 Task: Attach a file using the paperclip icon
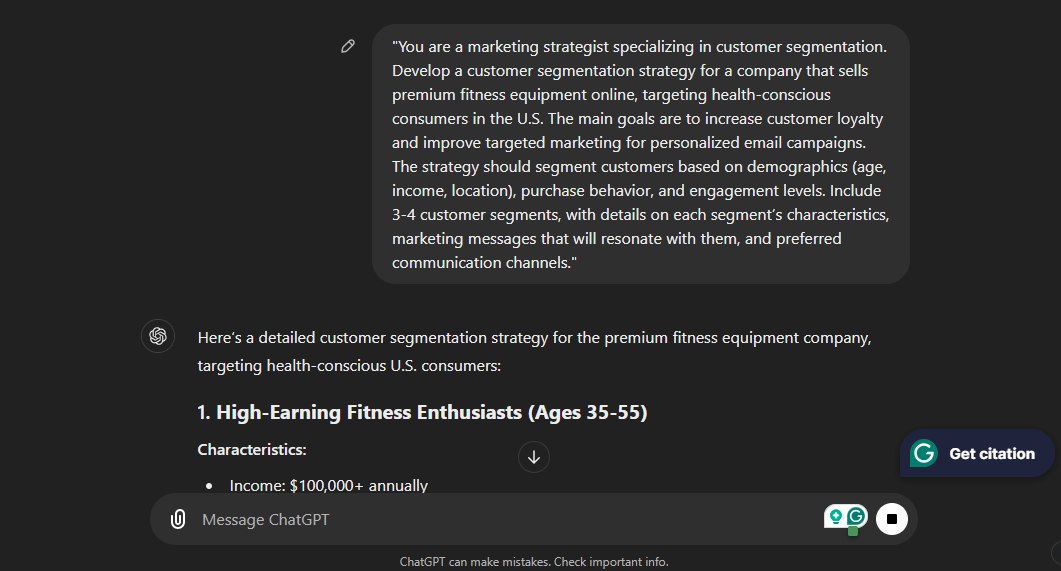pyautogui.click(x=178, y=519)
